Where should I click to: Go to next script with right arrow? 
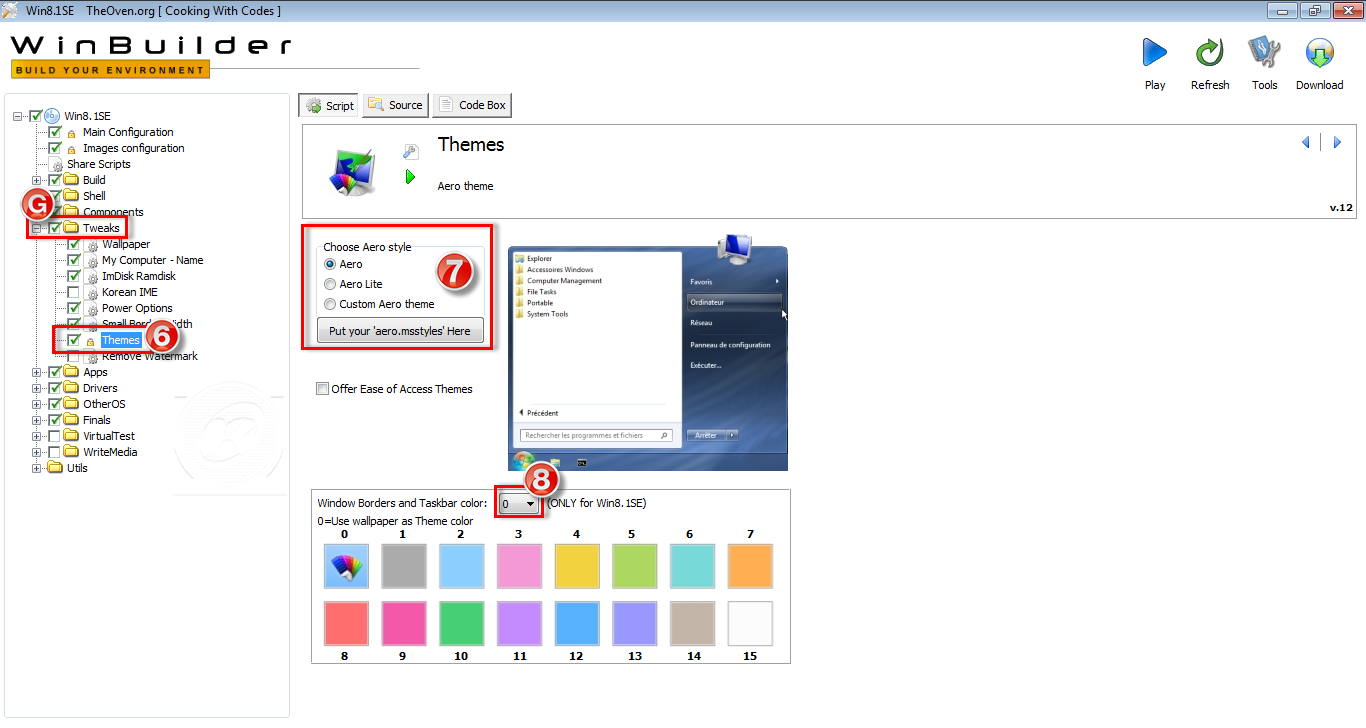[x=1337, y=143]
